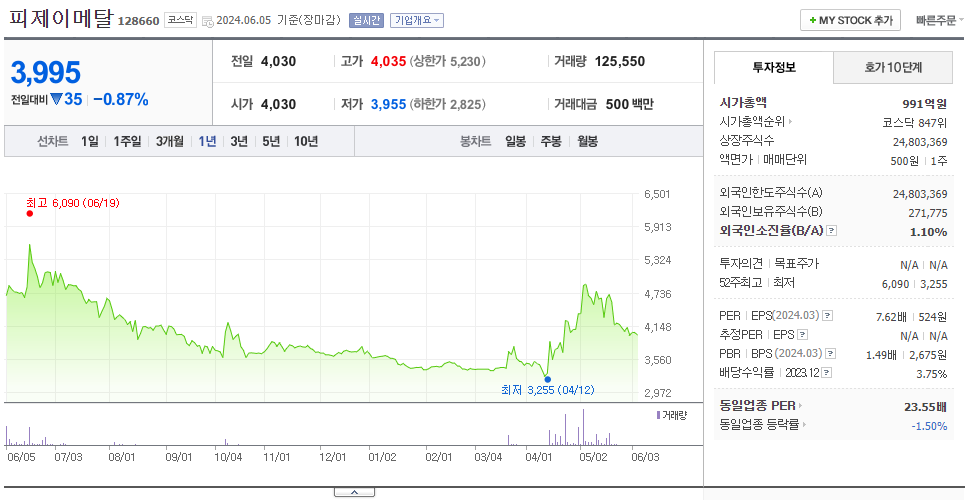Open the 빠른주문 dropdown

click(940, 20)
